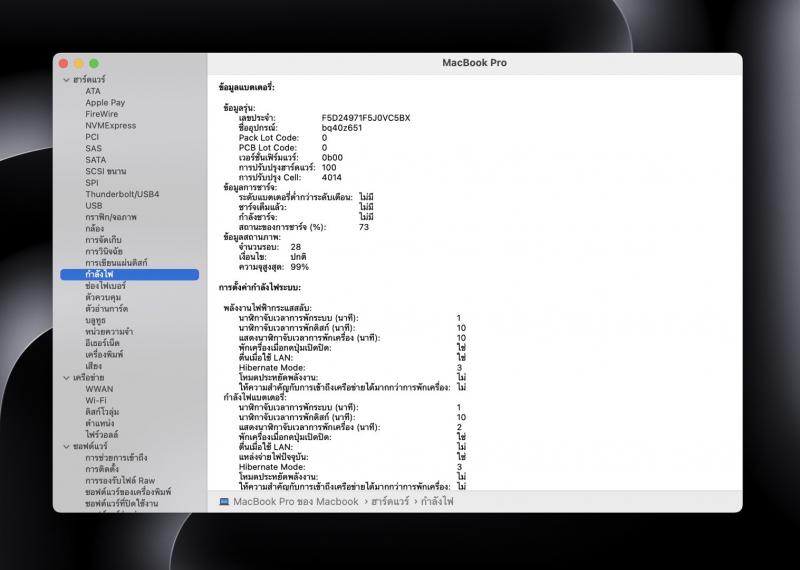Viewport: 800px width, 570px height.
Task: Select USB in the sidebar
Action: tap(94, 206)
